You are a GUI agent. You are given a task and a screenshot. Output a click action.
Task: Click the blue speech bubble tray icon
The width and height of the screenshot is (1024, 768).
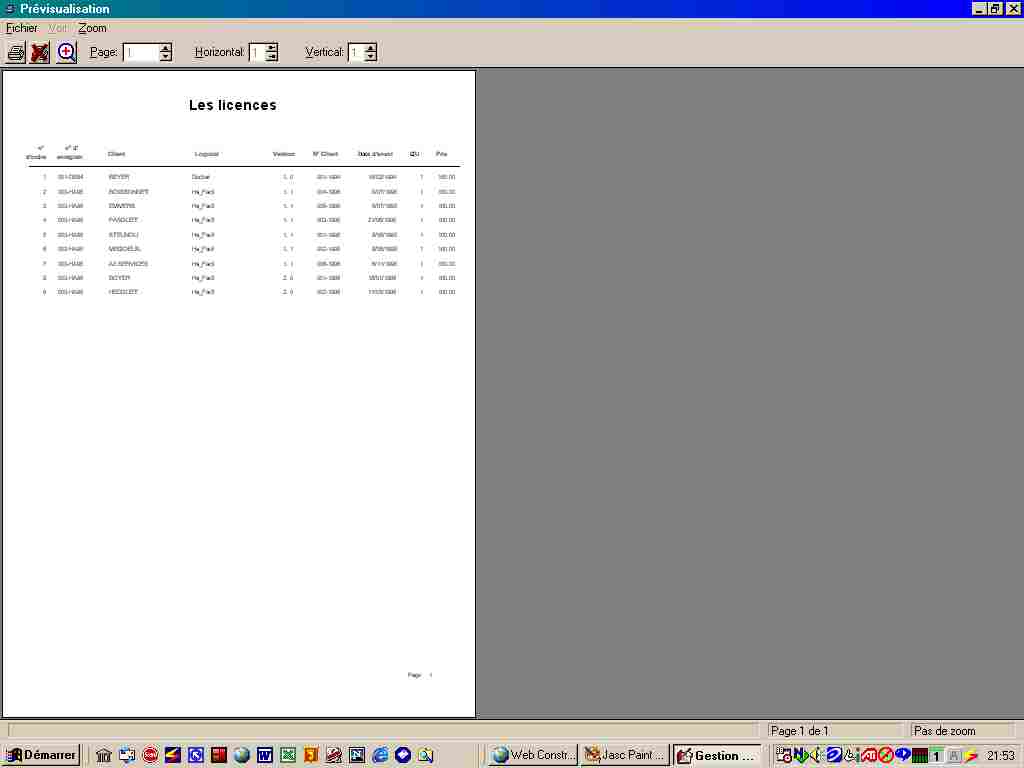point(903,755)
